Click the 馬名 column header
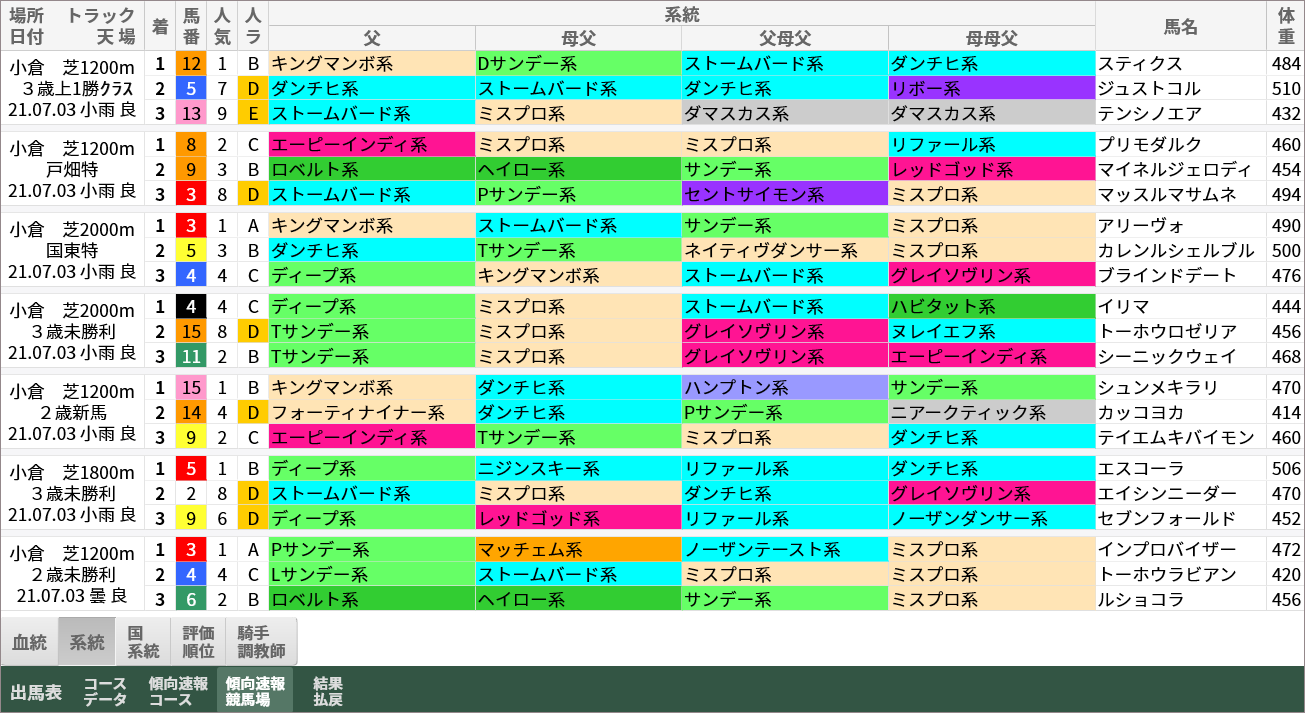1305x713 pixels. click(1181, 26)
